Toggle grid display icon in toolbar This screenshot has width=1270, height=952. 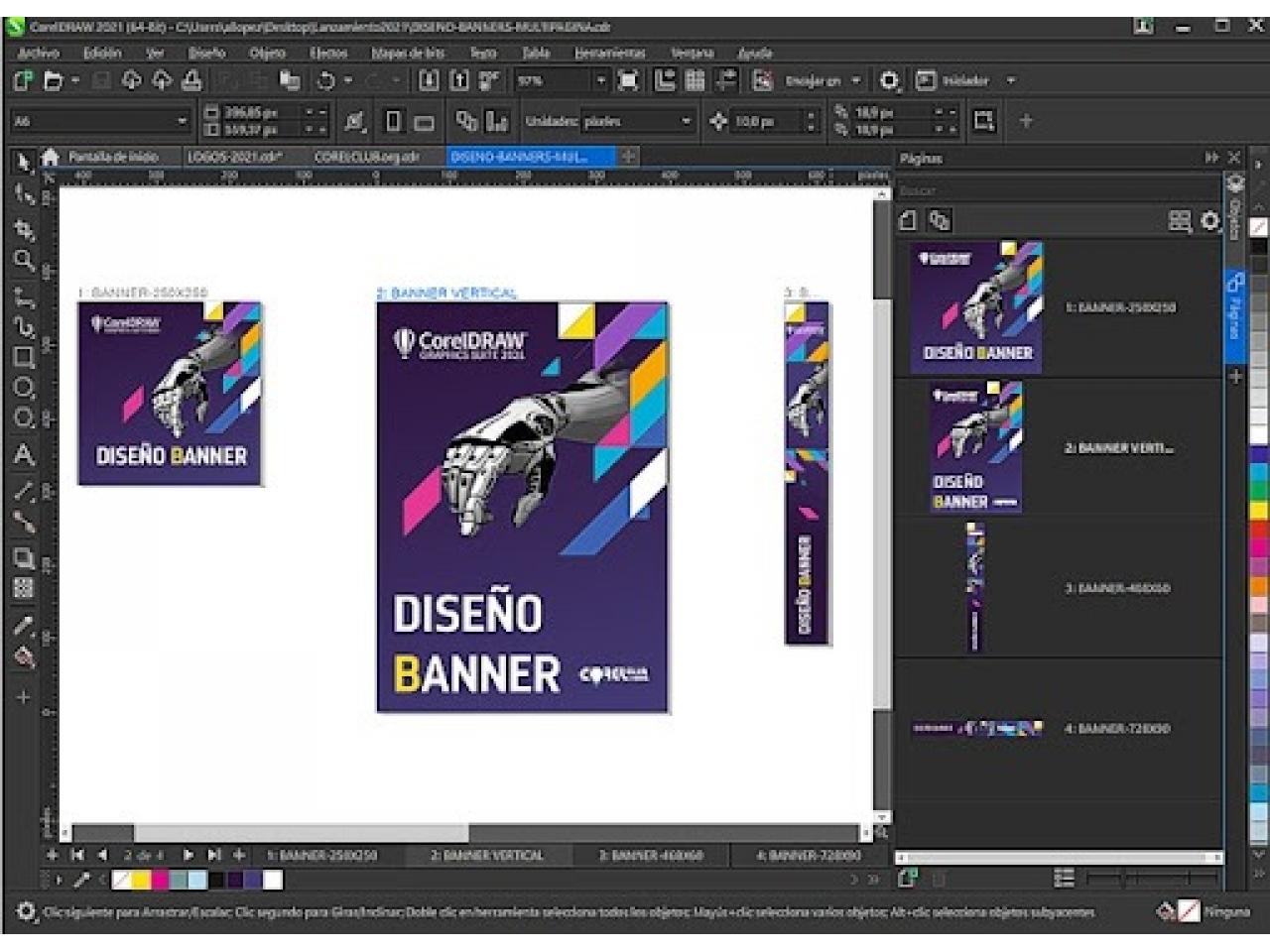[x=696, y=80]
